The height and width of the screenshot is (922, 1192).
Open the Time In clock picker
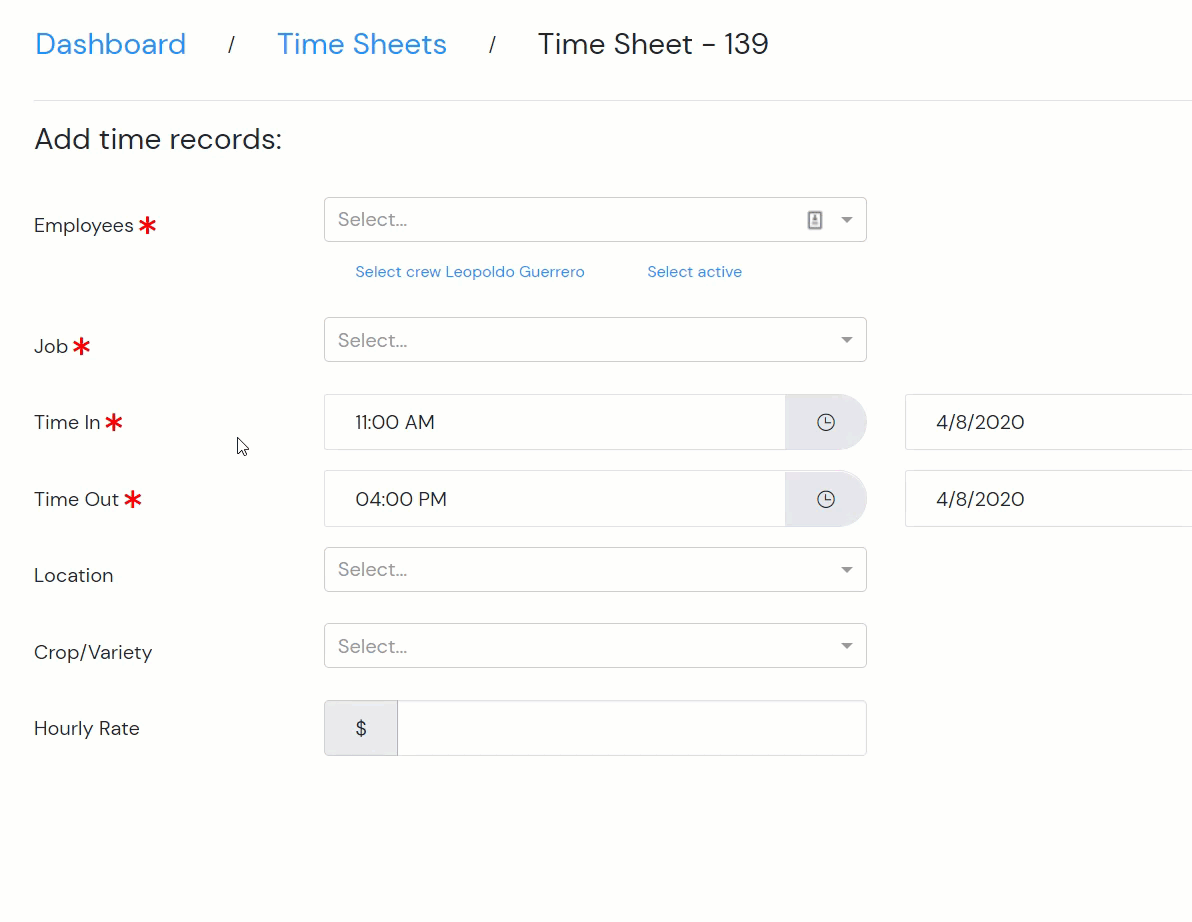pyautogui.click(x=826, y=422)
